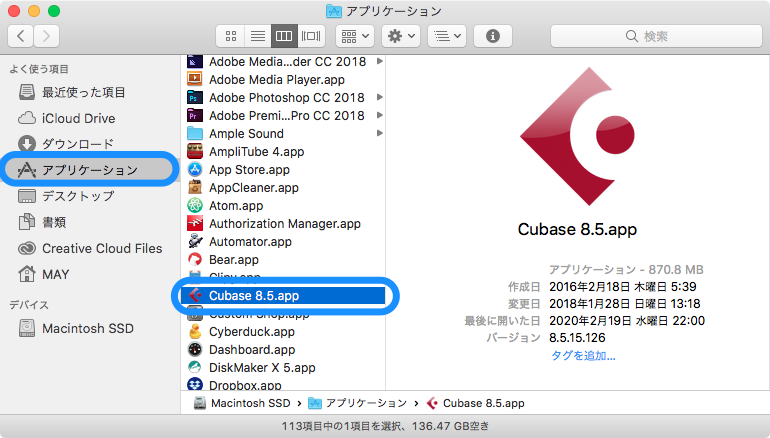
Task: Click the window title アプリケーション folder icon
Action: pos(333,11)
